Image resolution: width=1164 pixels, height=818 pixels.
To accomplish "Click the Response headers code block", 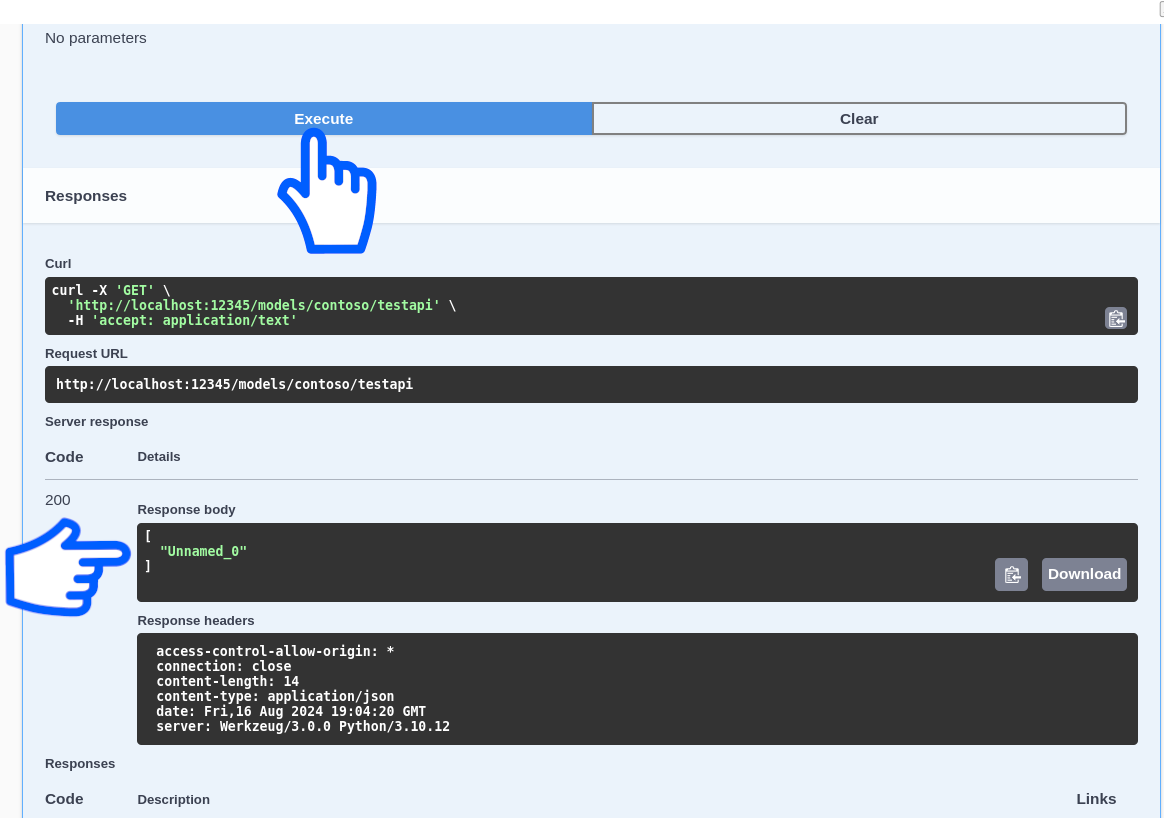I will pyautogui.click(x=400, y=688).
